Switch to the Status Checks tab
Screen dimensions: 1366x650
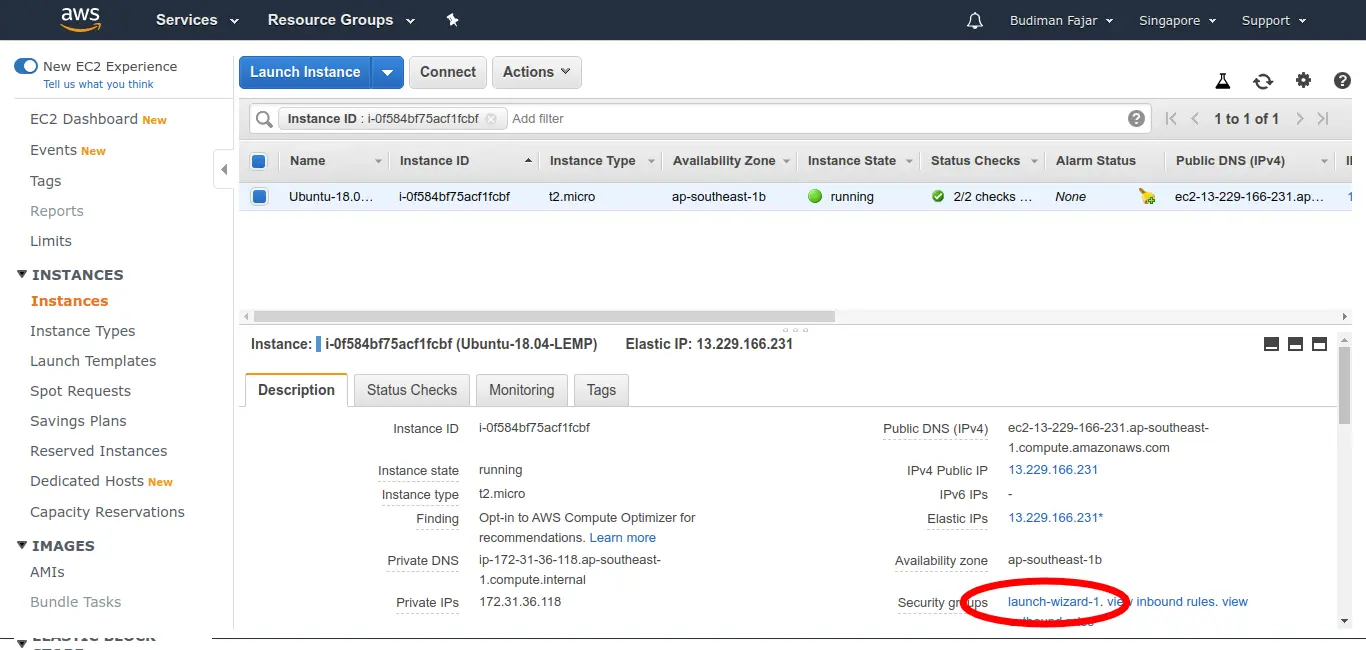point(412,390)
